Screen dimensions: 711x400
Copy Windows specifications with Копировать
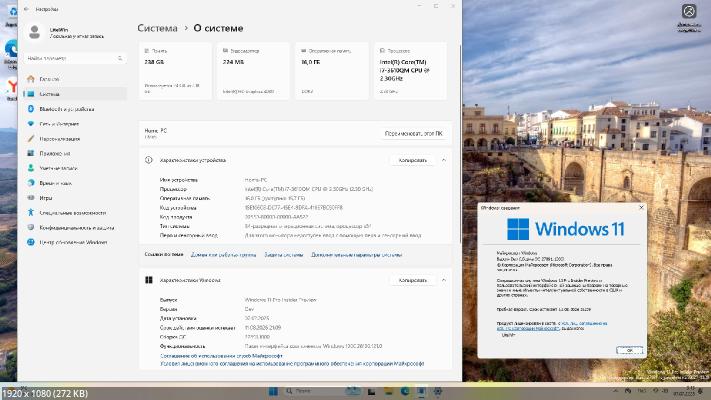412,280
